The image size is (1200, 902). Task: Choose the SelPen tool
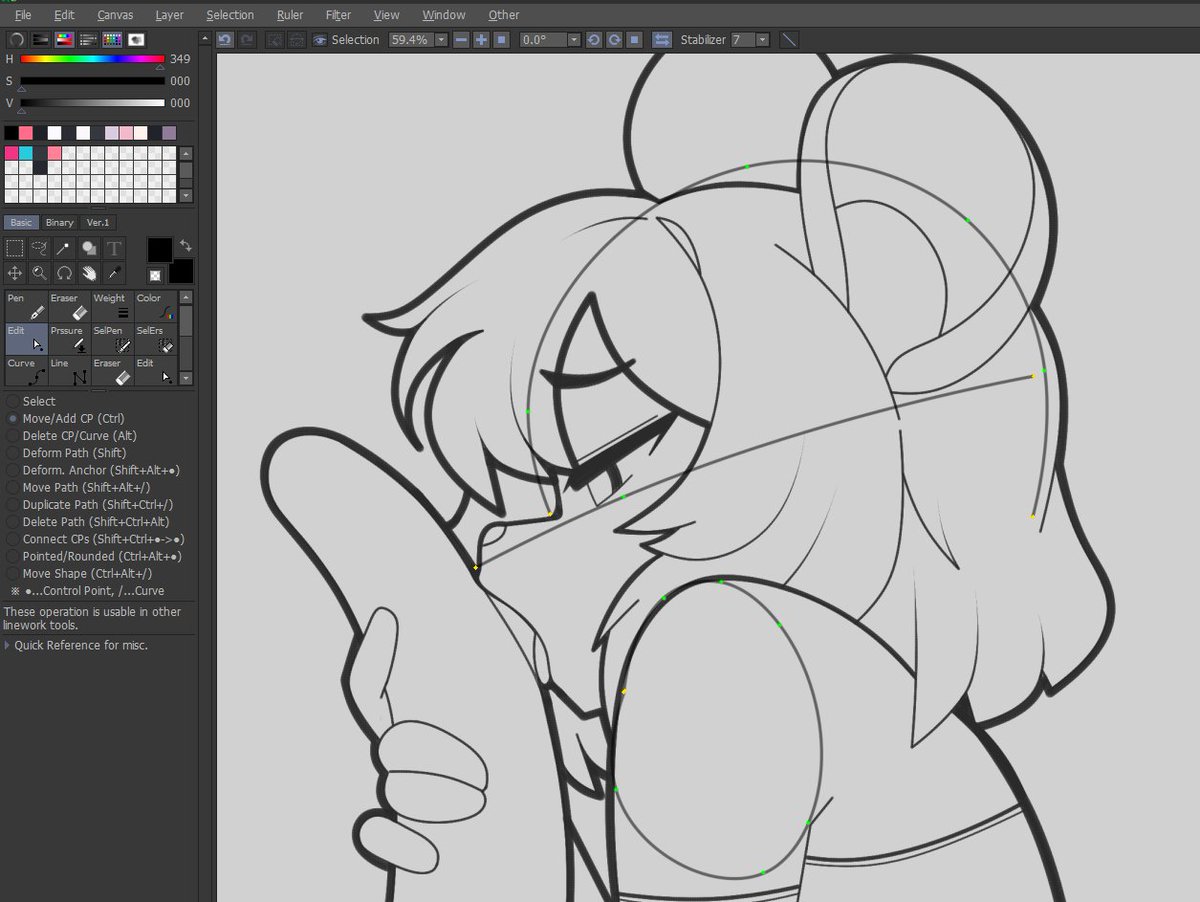coord(111,339)
